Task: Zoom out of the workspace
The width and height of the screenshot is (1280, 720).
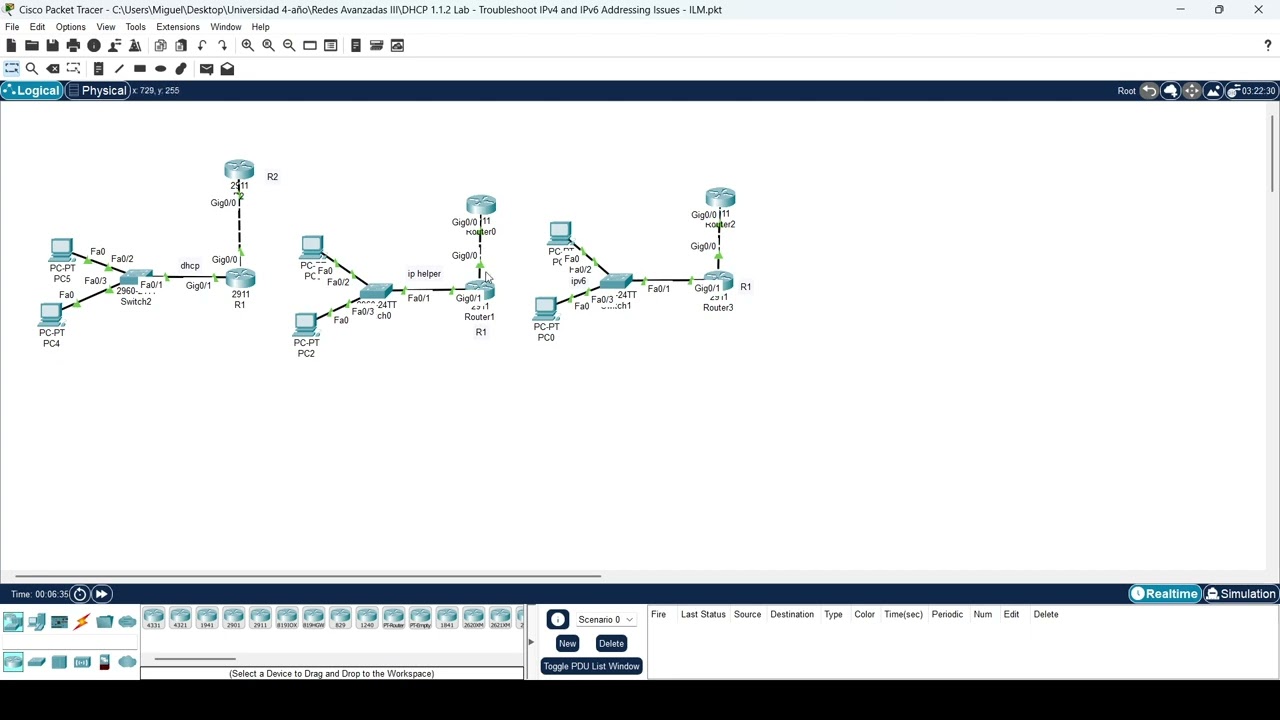Action: (x=289, y=45)
